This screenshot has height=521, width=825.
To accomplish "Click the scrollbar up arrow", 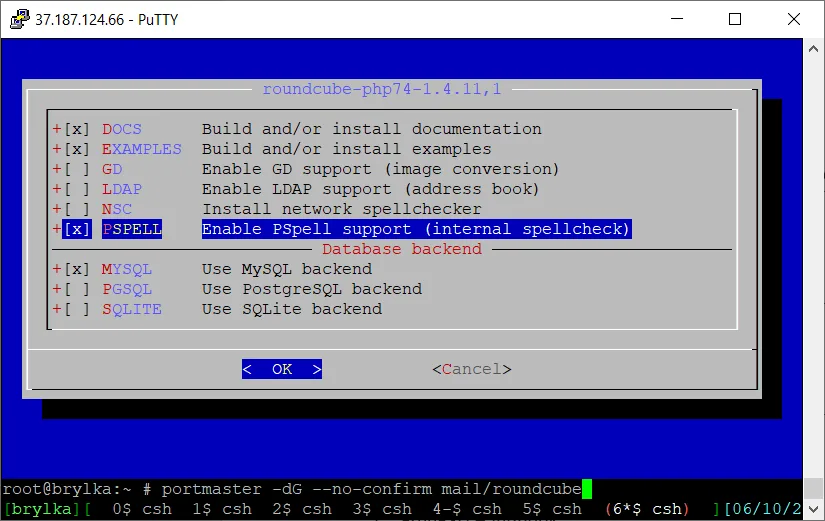I will pyautogui.click(x=813, y=49).
